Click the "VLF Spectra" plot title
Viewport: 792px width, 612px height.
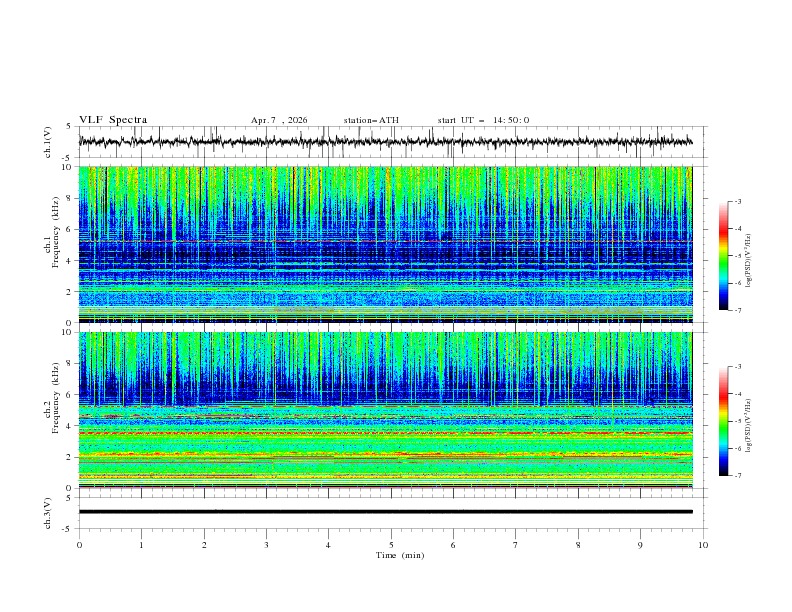pos(113,120)
